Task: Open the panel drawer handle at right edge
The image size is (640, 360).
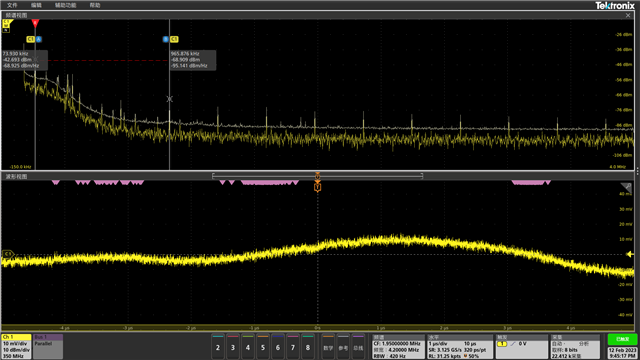Action: (x=637, y=171)
